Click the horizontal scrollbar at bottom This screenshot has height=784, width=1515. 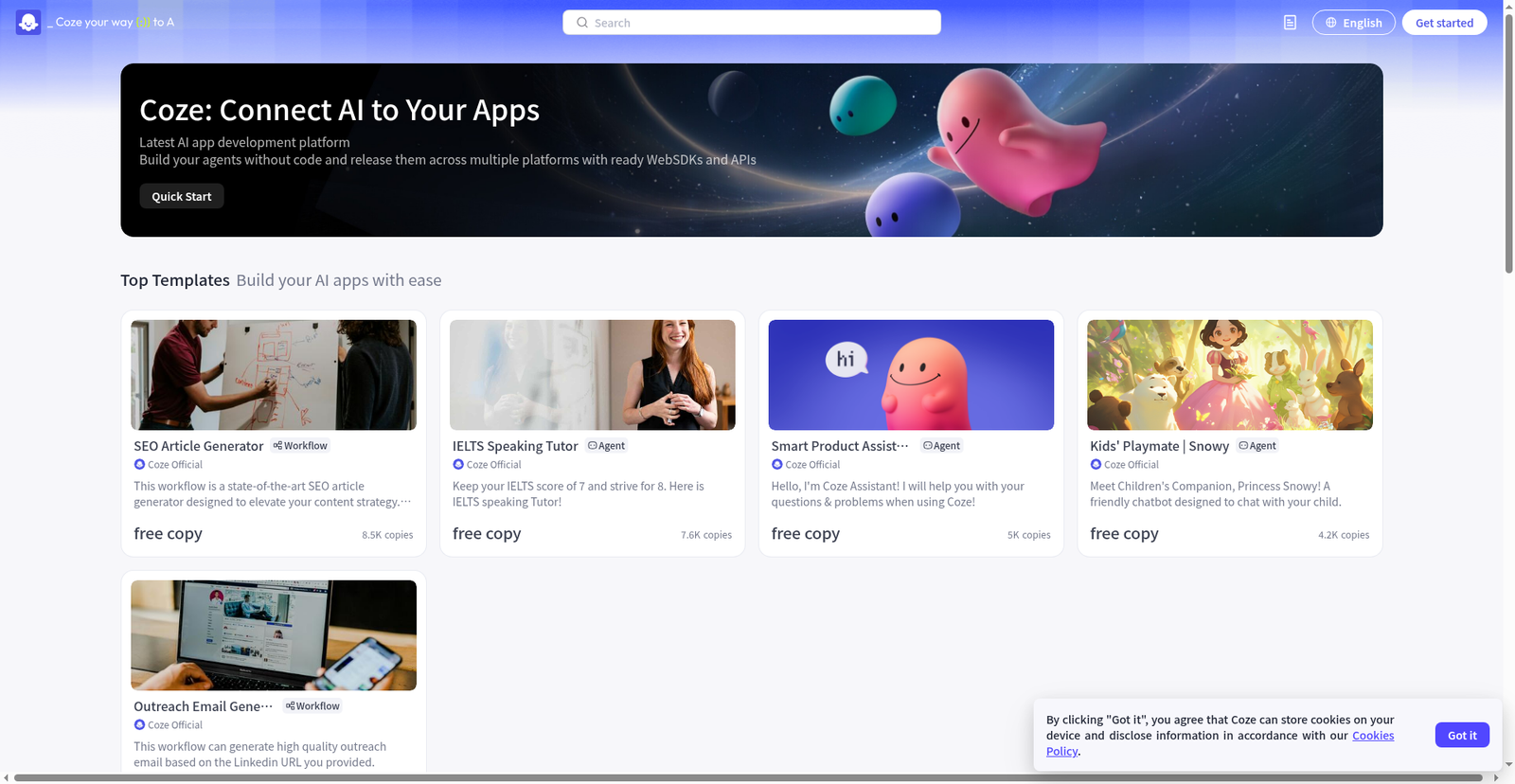(739, 778)
